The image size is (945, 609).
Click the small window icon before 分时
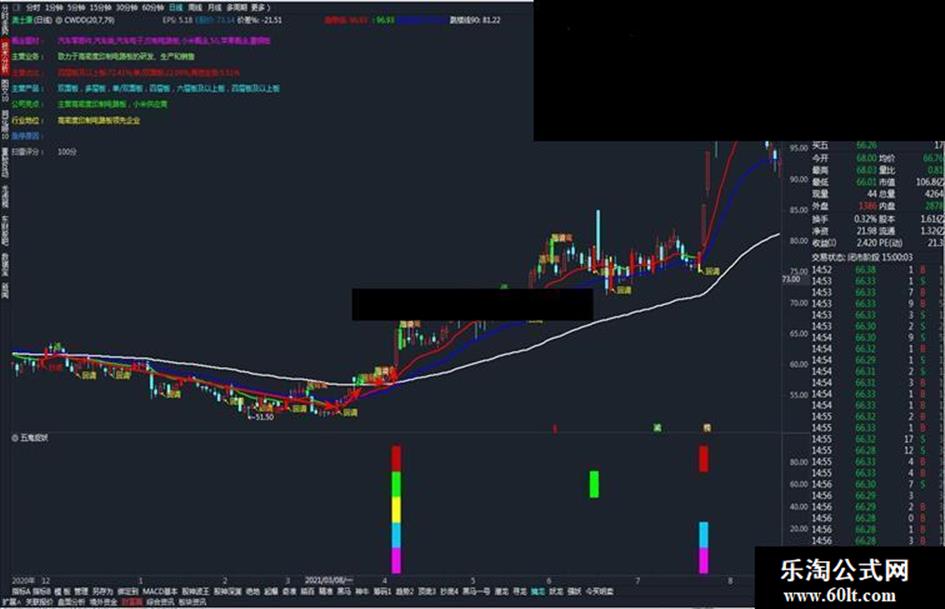pos(16,8)
